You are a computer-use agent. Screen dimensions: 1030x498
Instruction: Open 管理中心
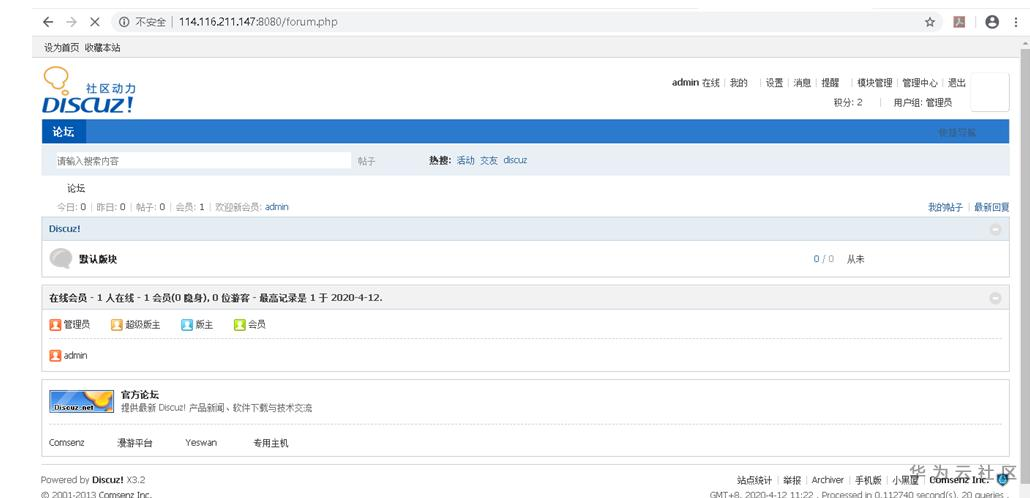pos(920,83)
